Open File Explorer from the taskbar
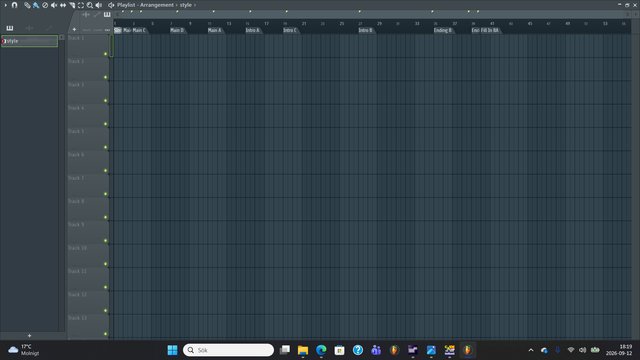Image resolution: width=640 pixels, height=360 pixels. click(303, 350)
